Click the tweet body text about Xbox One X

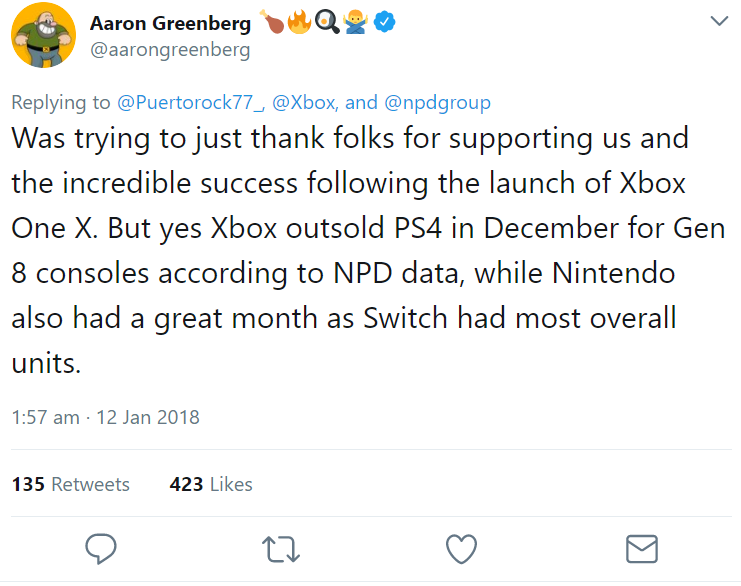point(350,250)
